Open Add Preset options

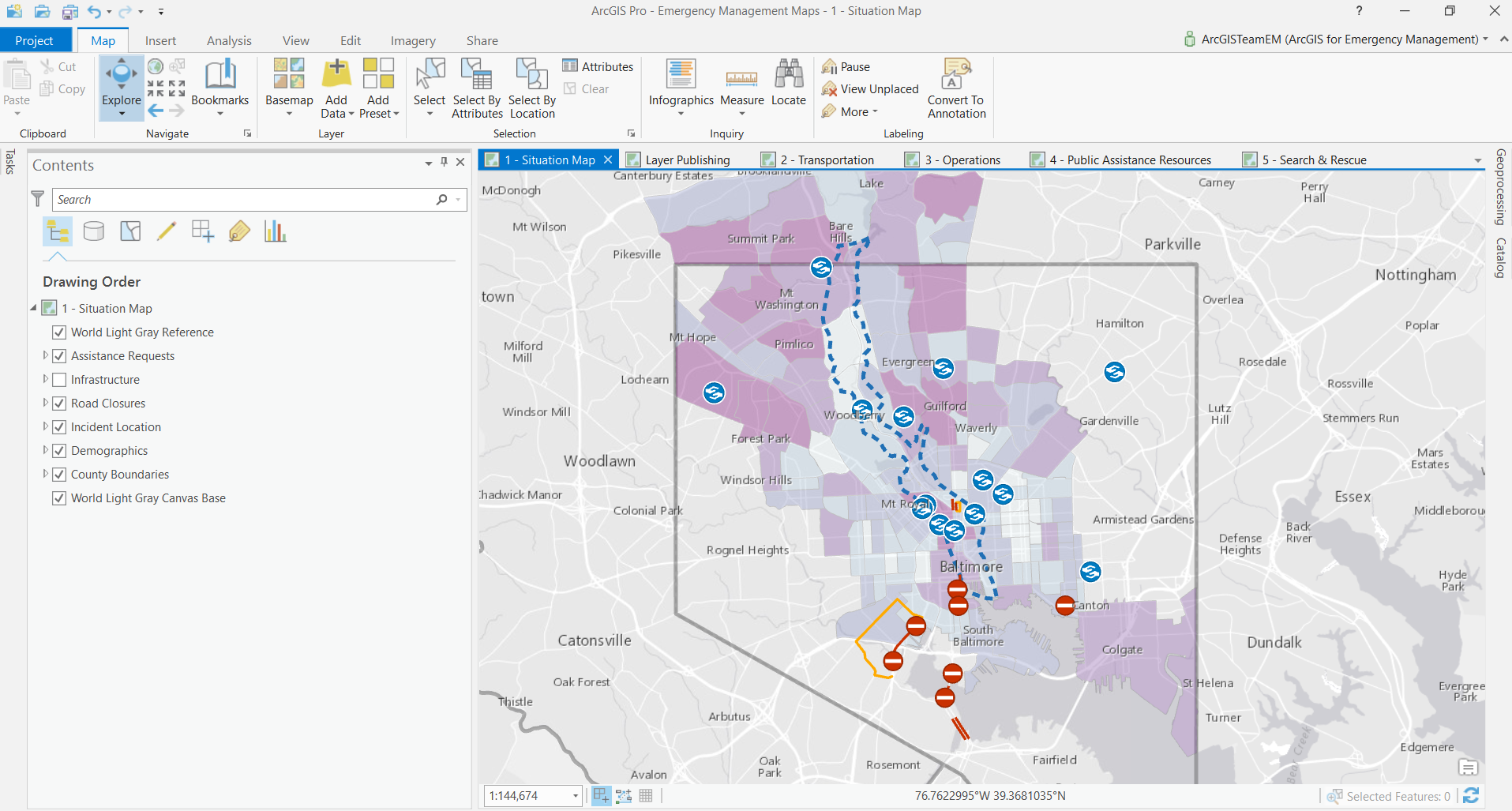pos(379,87)
